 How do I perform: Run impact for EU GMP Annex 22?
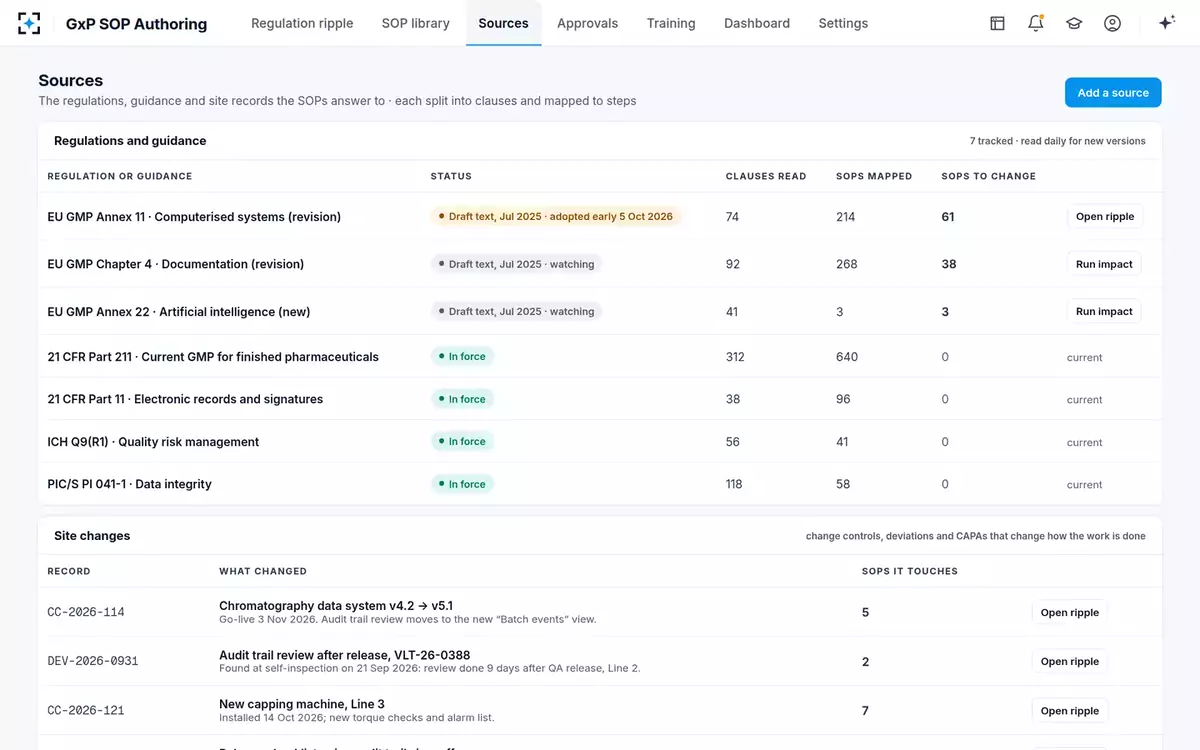(x=1104, y=311)
